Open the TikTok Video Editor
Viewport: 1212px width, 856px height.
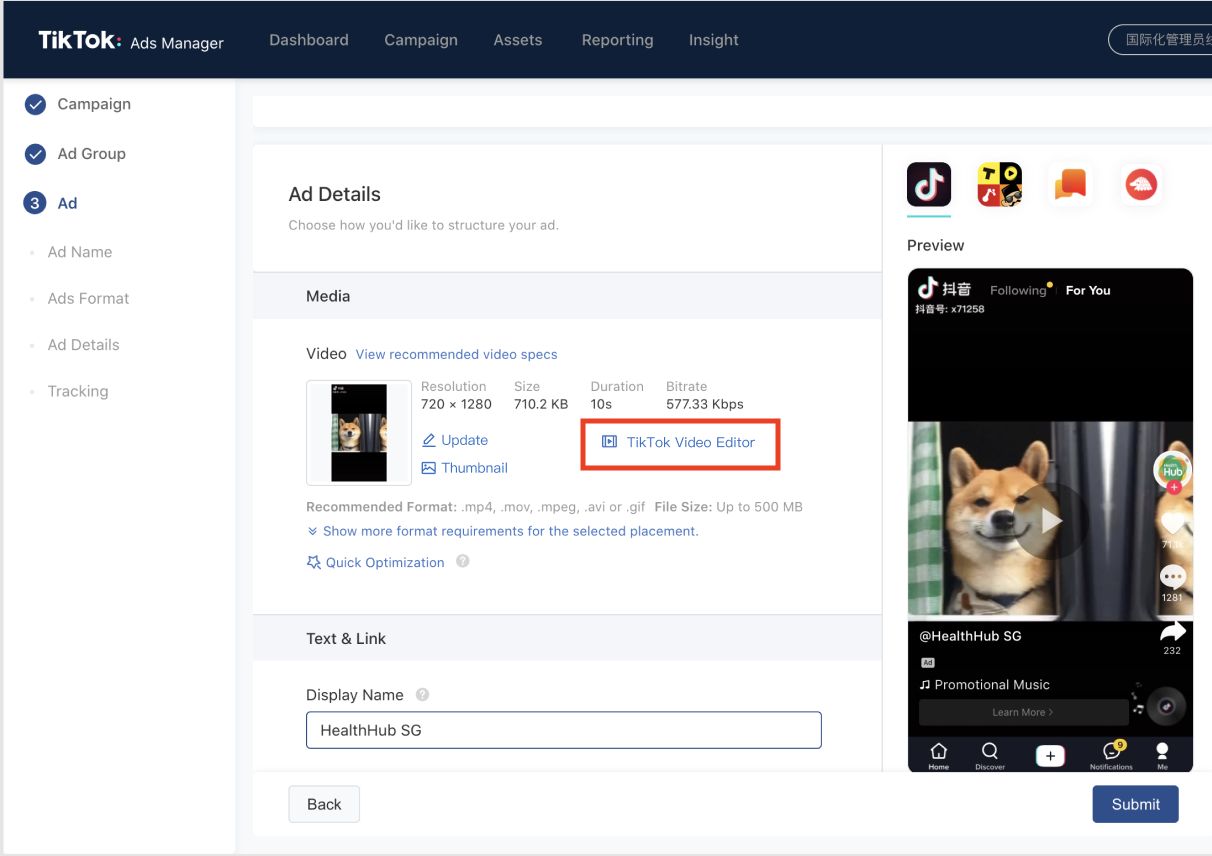click(679, 442)
